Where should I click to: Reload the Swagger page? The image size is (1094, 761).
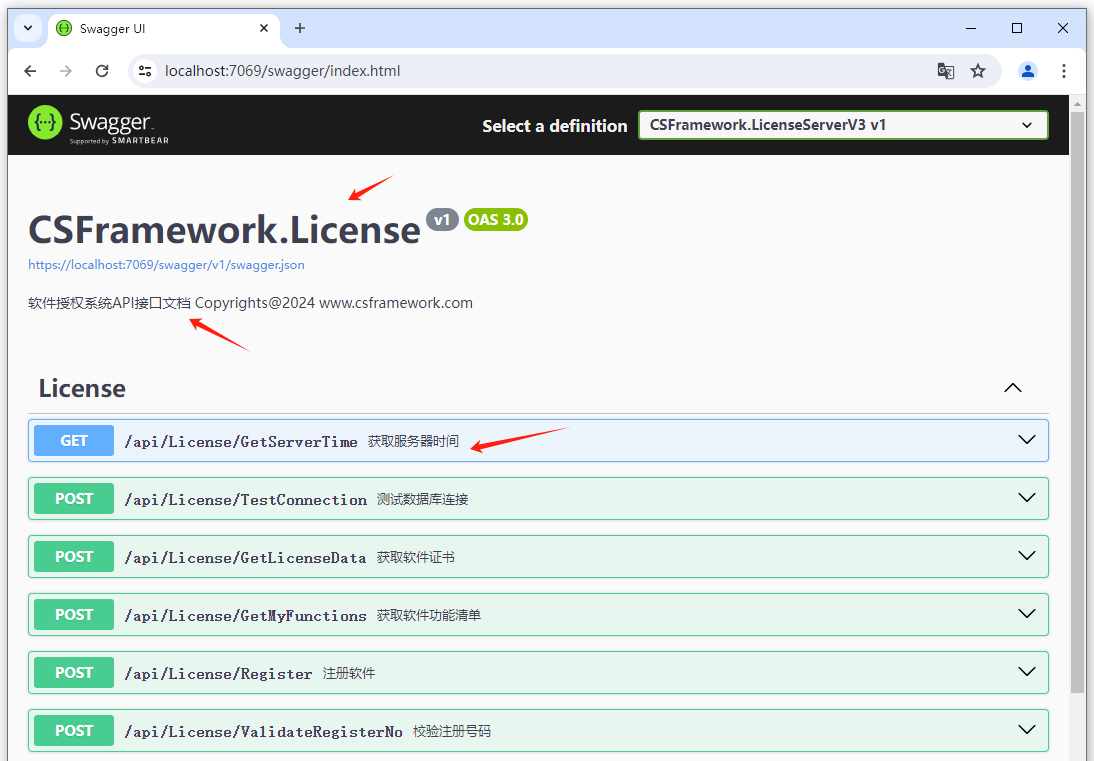point(102,71)
